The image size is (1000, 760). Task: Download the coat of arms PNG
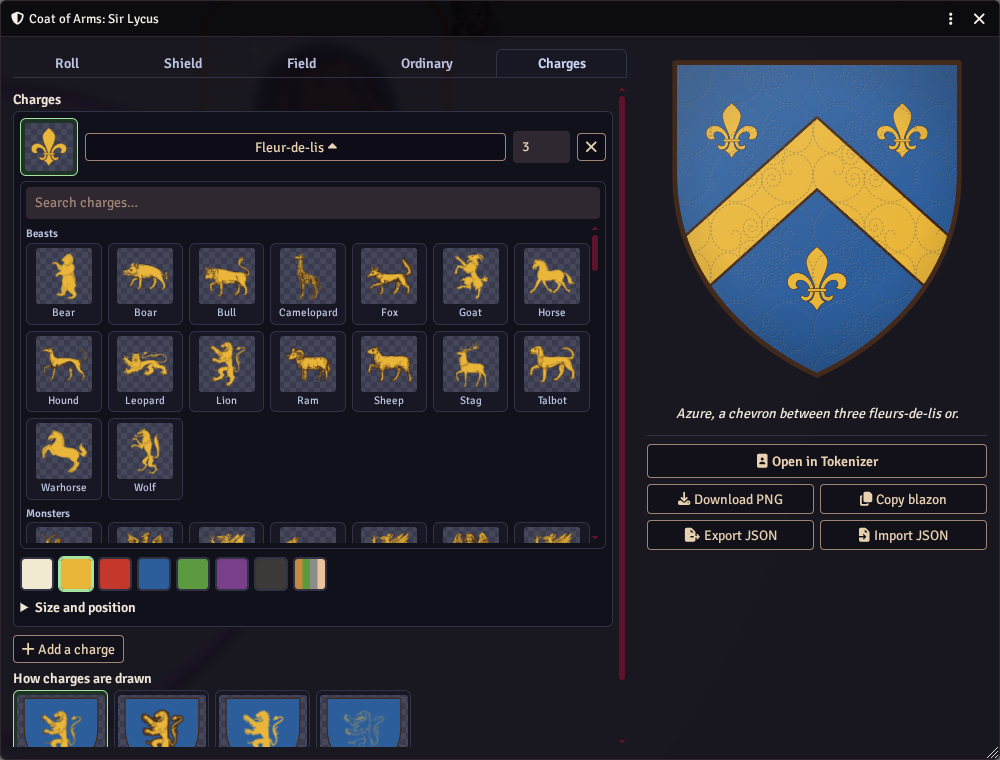[730, 499]
